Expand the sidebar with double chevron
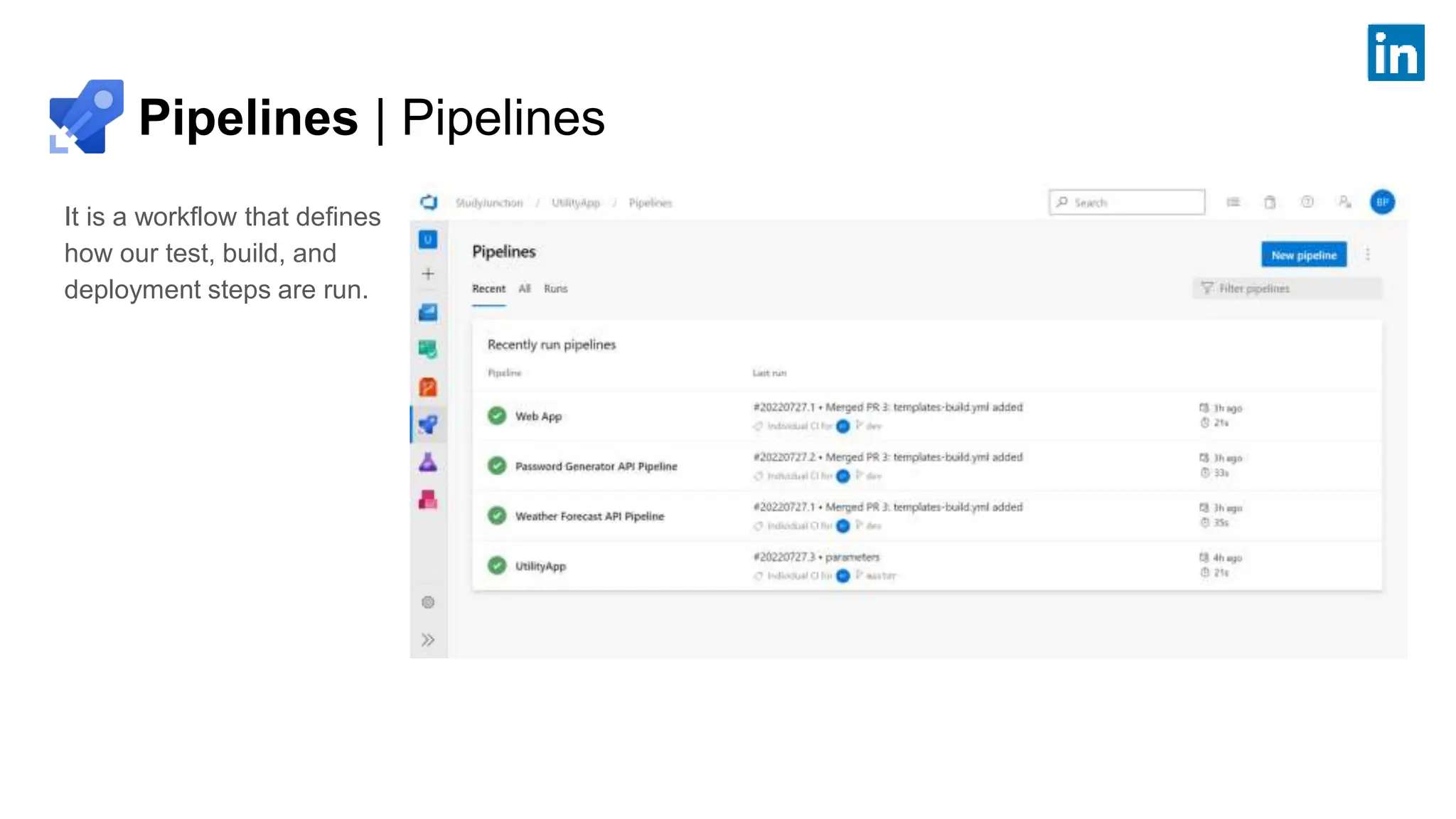 (x=428, y=640)
